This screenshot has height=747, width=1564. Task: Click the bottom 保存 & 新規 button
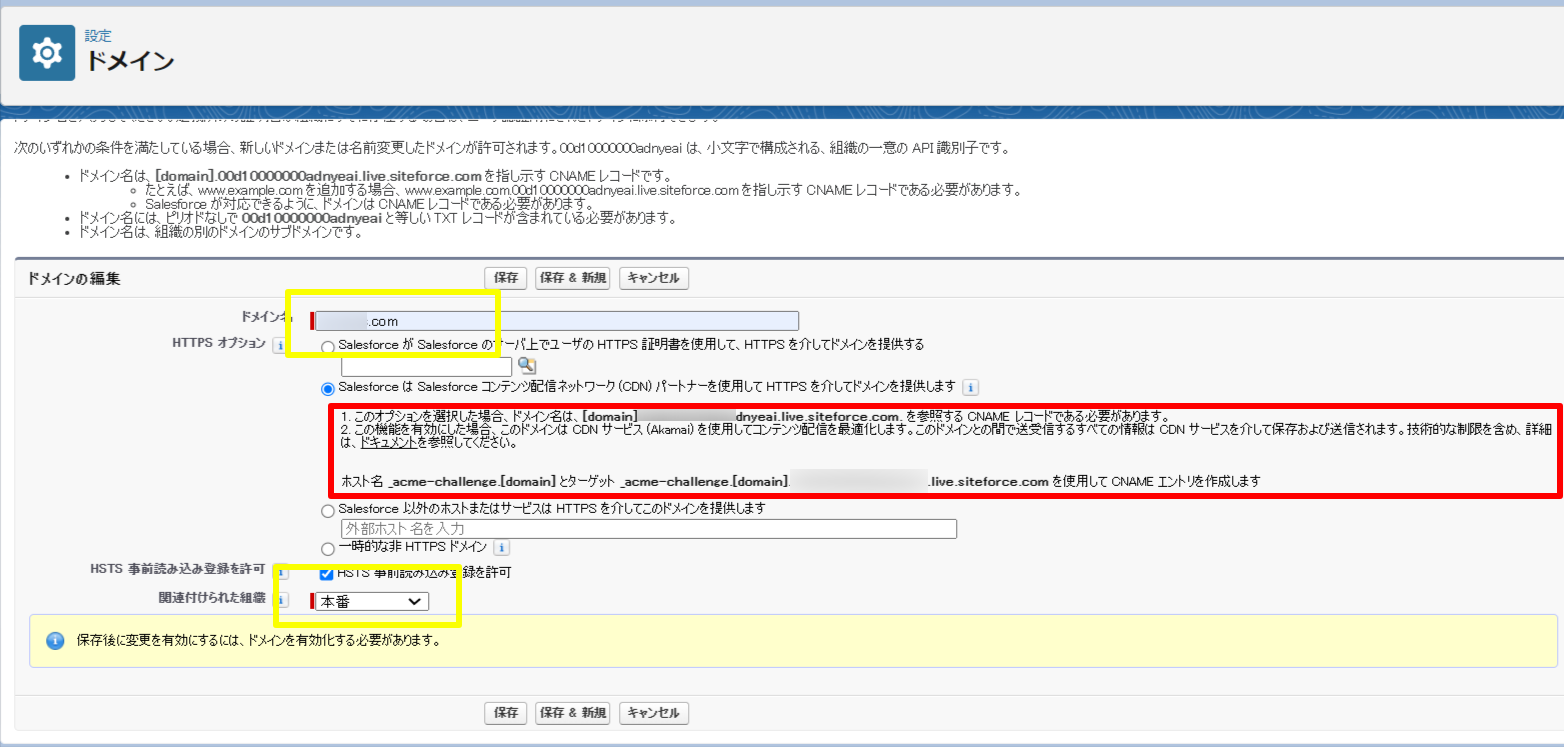tap(573, 713)
